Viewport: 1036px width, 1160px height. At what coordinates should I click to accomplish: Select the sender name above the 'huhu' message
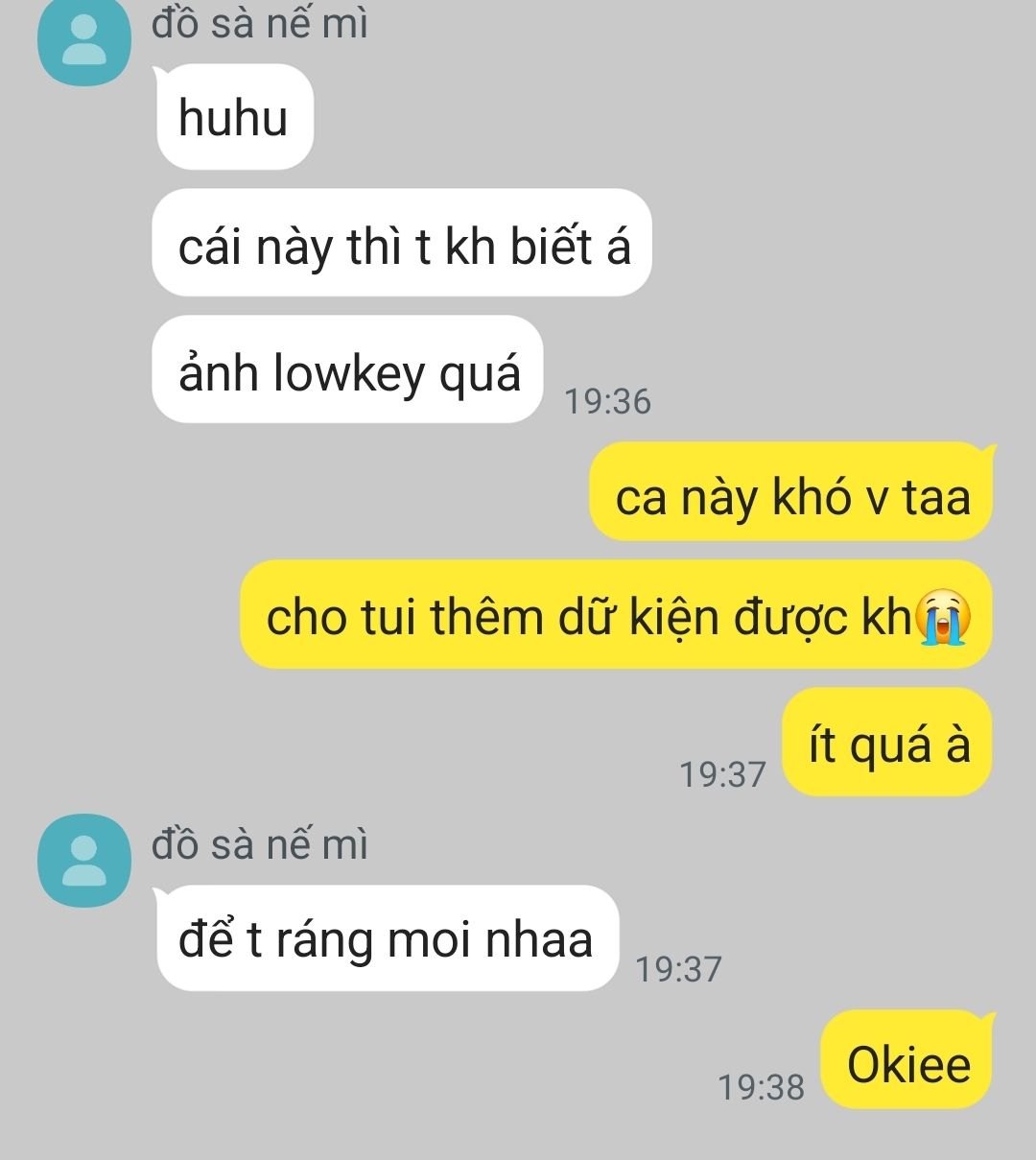coord(260,22)
